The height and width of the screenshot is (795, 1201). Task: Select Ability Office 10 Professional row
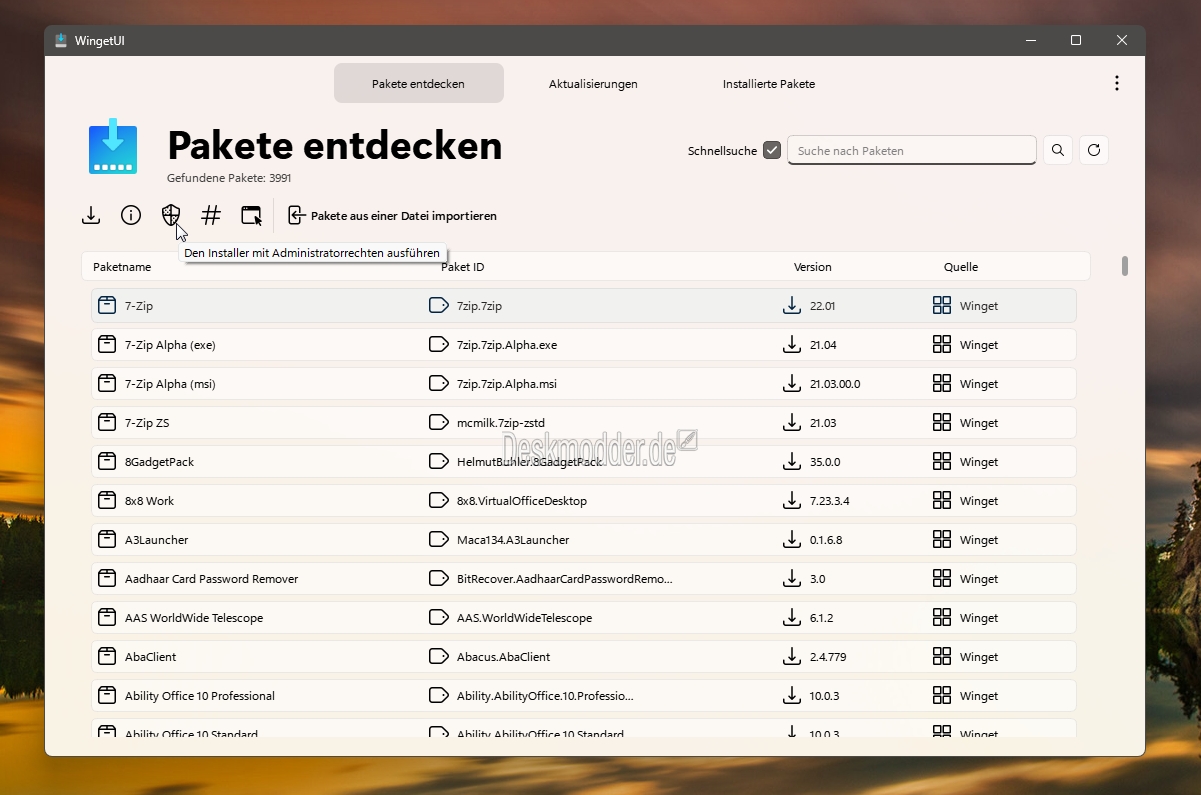click(584, 696)
